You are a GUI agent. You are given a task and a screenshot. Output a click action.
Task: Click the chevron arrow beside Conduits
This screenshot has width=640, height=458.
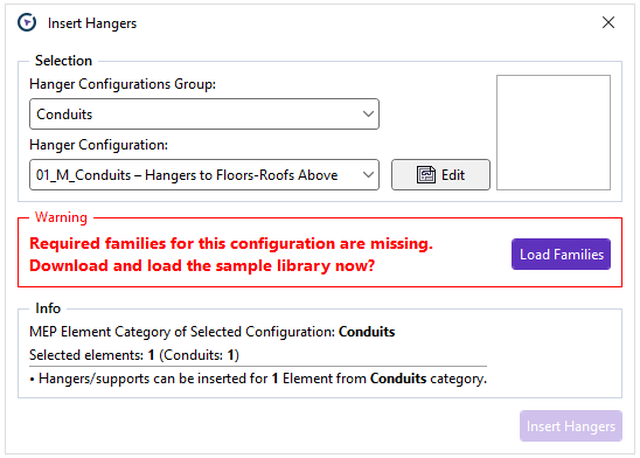(366, 114)
